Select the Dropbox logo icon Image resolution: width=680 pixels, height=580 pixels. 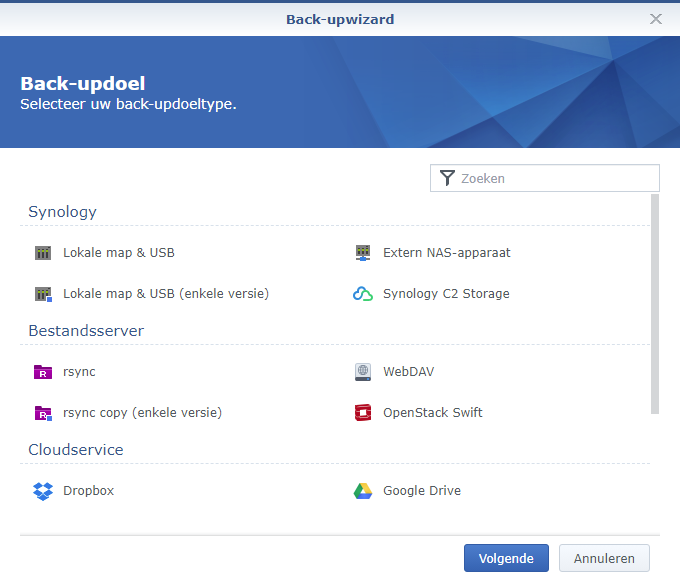pyautogui.click(x=43, y=491)
